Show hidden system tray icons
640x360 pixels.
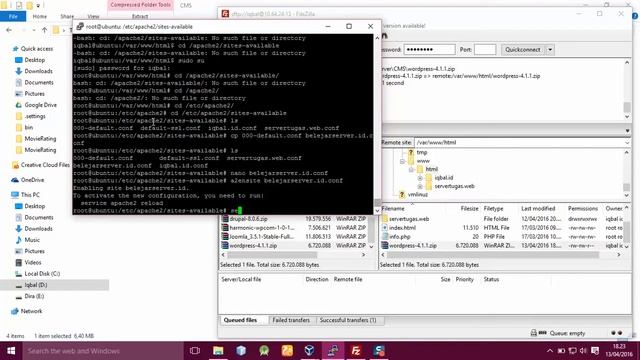549,351
